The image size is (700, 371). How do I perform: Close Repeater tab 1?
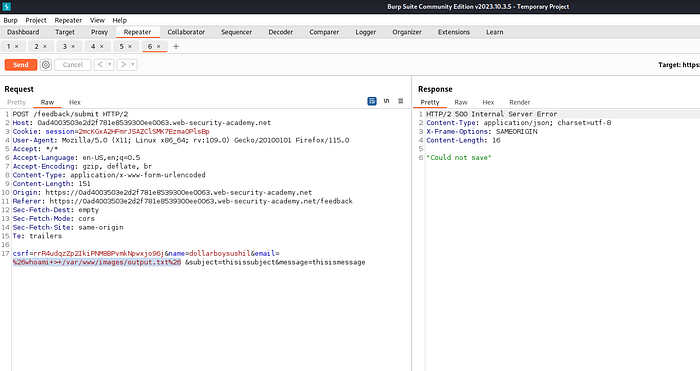[x=17, y=46]
